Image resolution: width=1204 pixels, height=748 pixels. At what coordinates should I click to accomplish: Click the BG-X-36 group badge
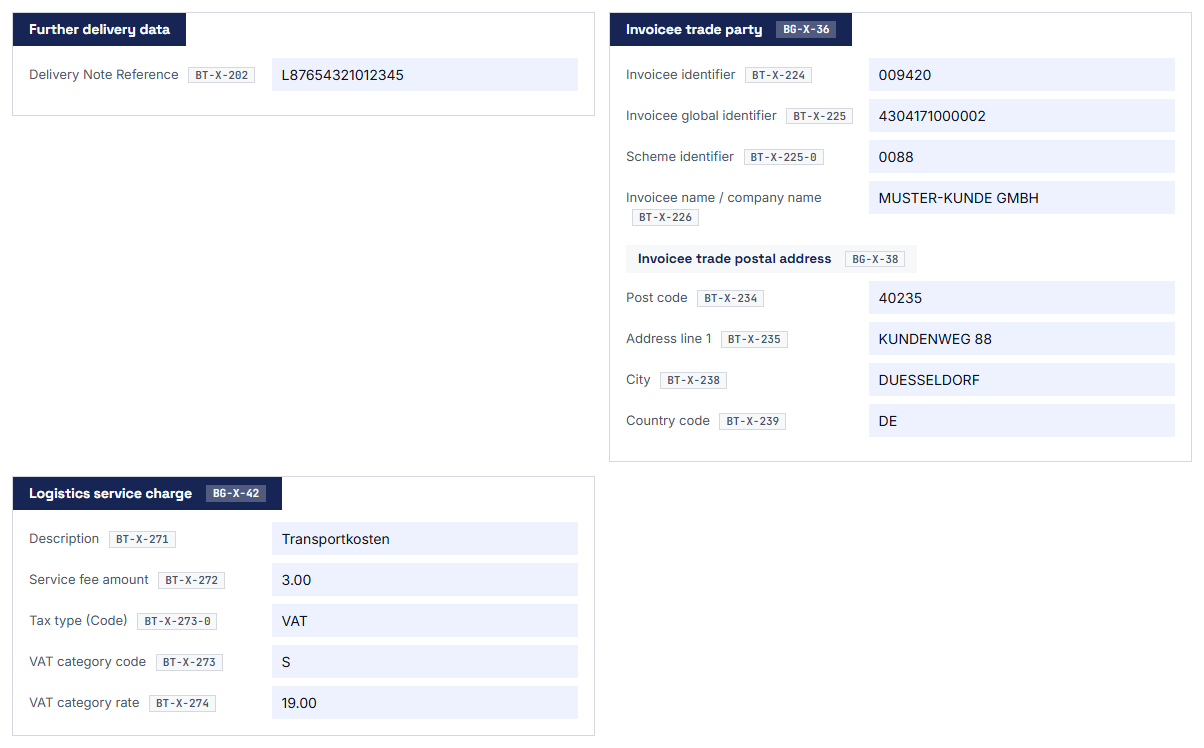tap(806, 30)
